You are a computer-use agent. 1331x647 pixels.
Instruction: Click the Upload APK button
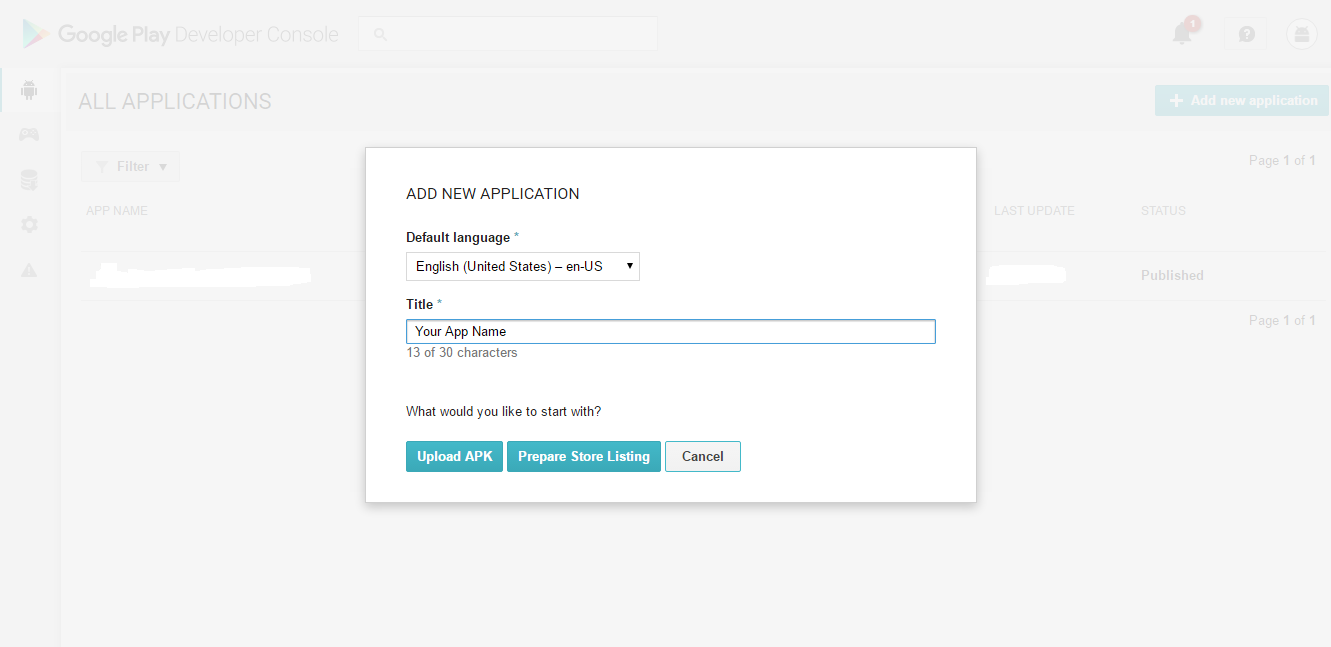[x=454, y=456]
